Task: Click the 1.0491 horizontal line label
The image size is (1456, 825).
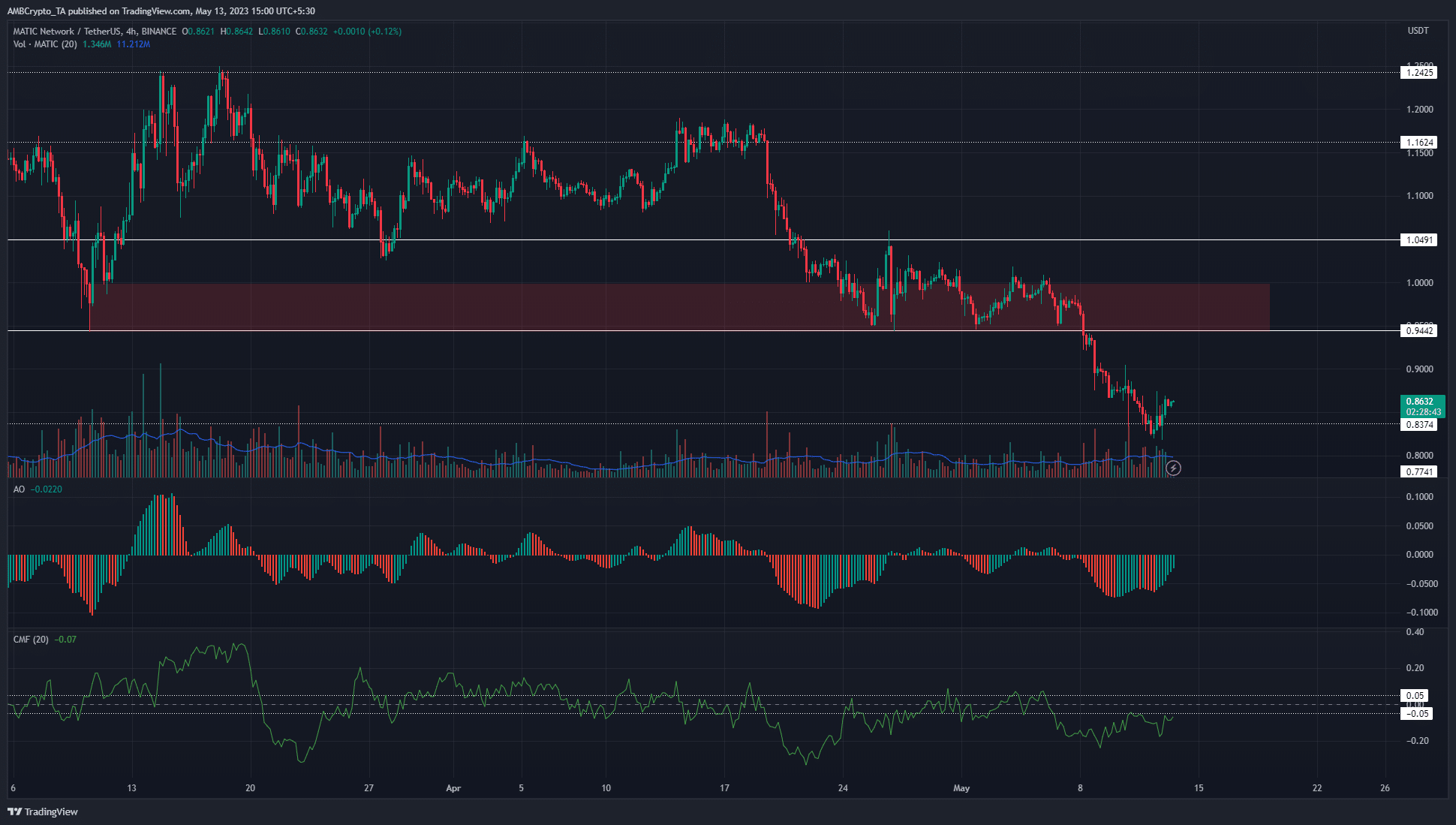Action: (x=1419, y=240)
